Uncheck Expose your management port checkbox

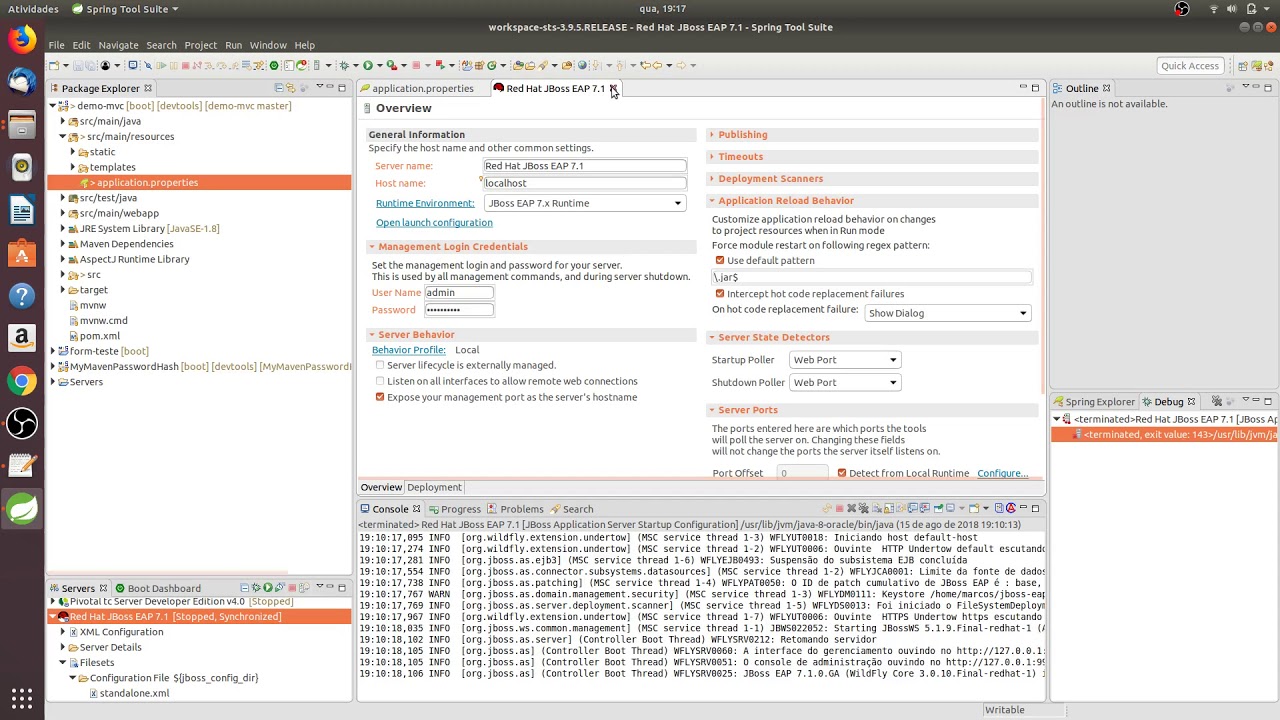380,397
